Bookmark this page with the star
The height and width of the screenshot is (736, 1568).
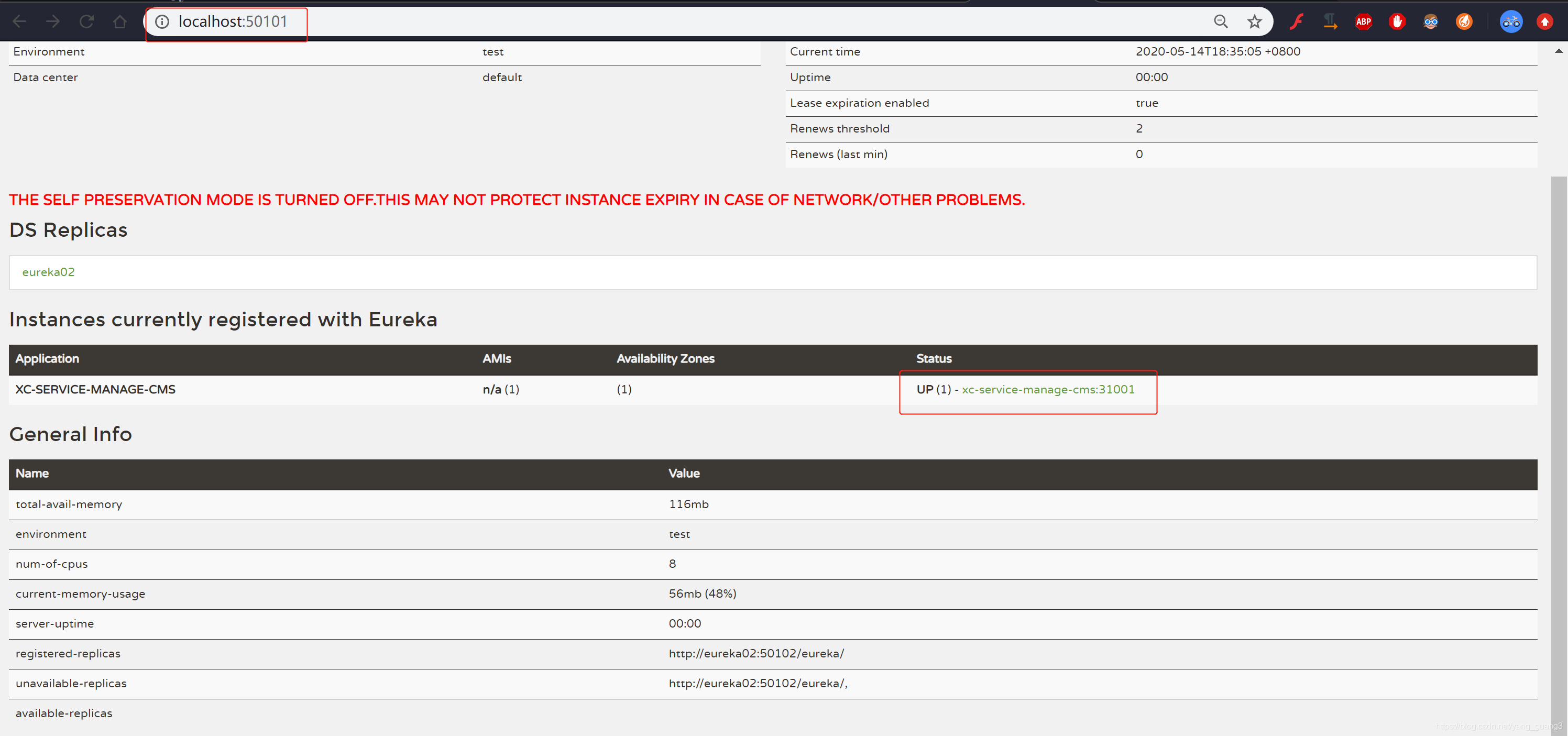click(1255, 22)
